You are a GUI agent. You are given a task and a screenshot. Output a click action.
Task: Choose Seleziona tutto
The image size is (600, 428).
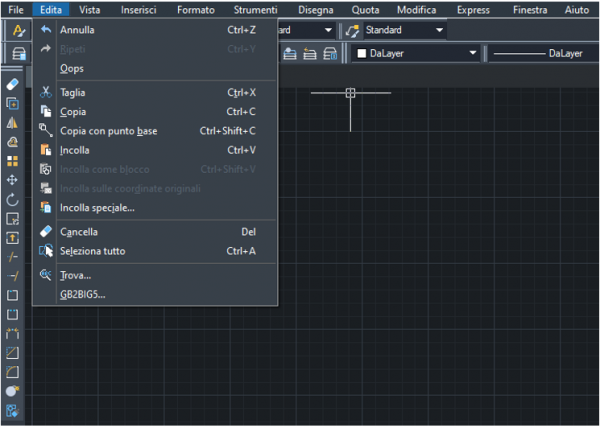coord(155,251)
